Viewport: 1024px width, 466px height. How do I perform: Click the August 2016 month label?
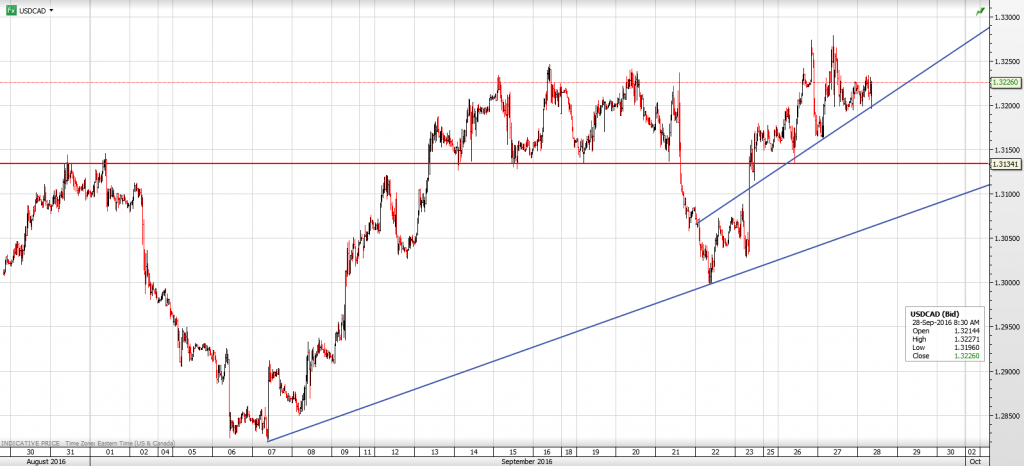click(44, 461)
